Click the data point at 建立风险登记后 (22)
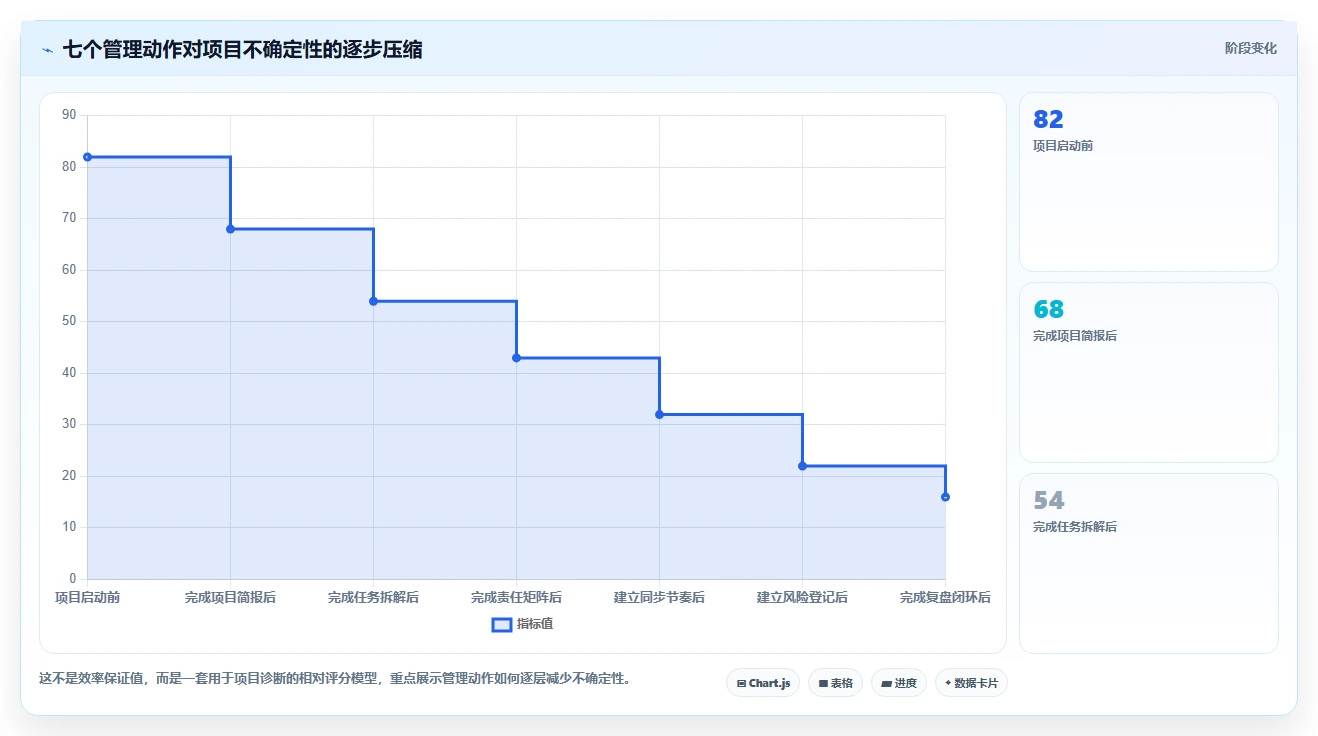1318x736 pixels. coord(802,466)
